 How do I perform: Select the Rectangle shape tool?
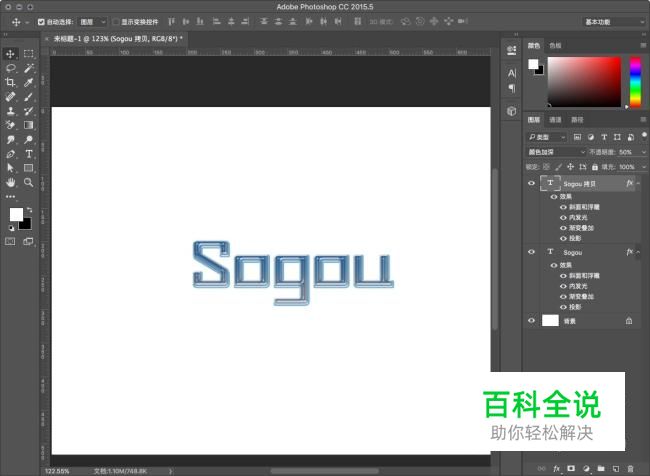[28, 168]
